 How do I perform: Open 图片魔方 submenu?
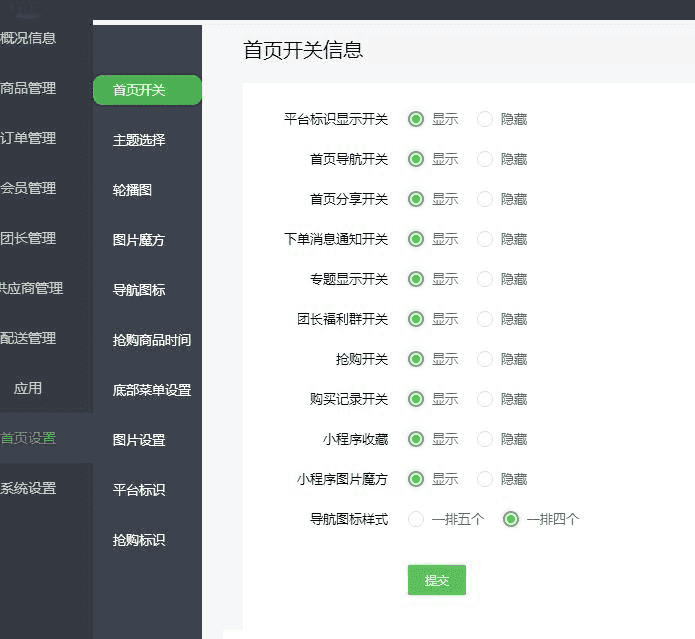[x=139, y=241]
